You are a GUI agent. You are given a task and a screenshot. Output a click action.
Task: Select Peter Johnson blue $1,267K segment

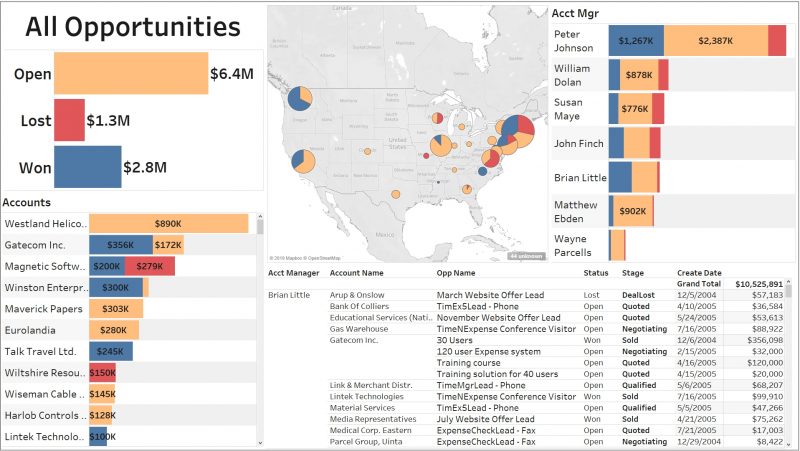636,41
